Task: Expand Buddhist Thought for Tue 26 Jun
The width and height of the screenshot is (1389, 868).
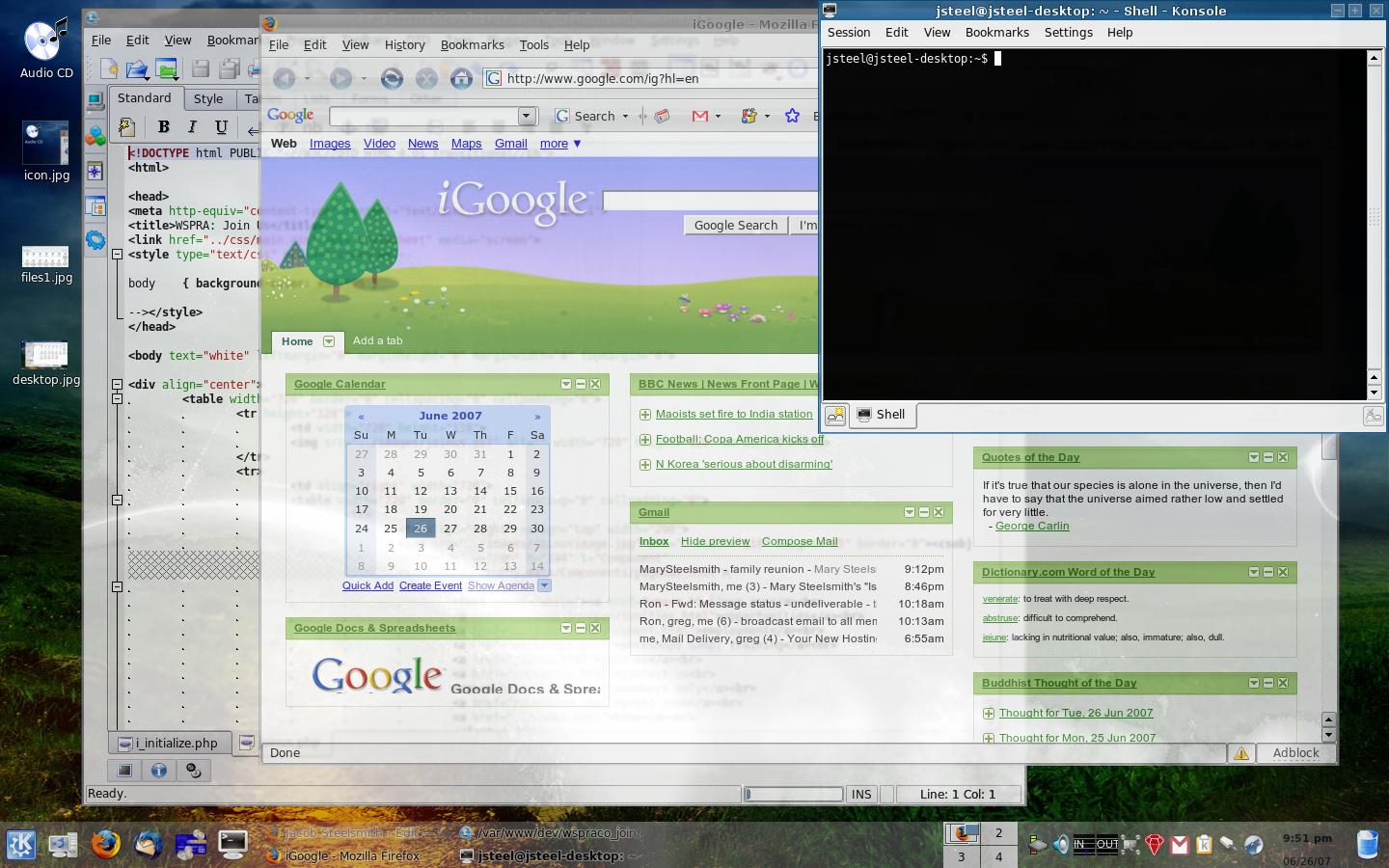Action: pyautogui.click(x=989, y=714)
